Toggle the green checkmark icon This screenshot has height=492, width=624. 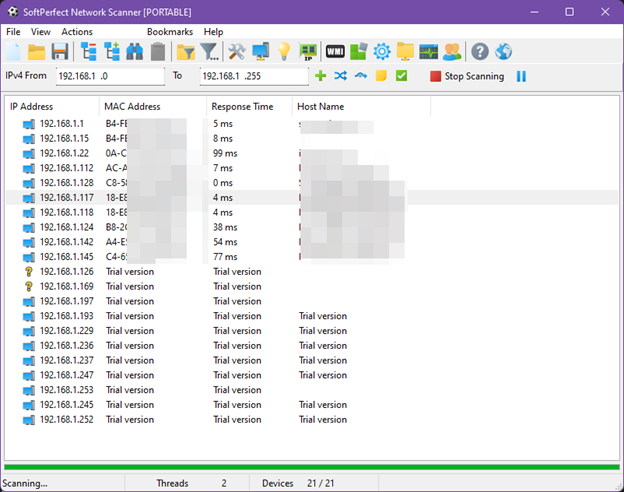401,76
